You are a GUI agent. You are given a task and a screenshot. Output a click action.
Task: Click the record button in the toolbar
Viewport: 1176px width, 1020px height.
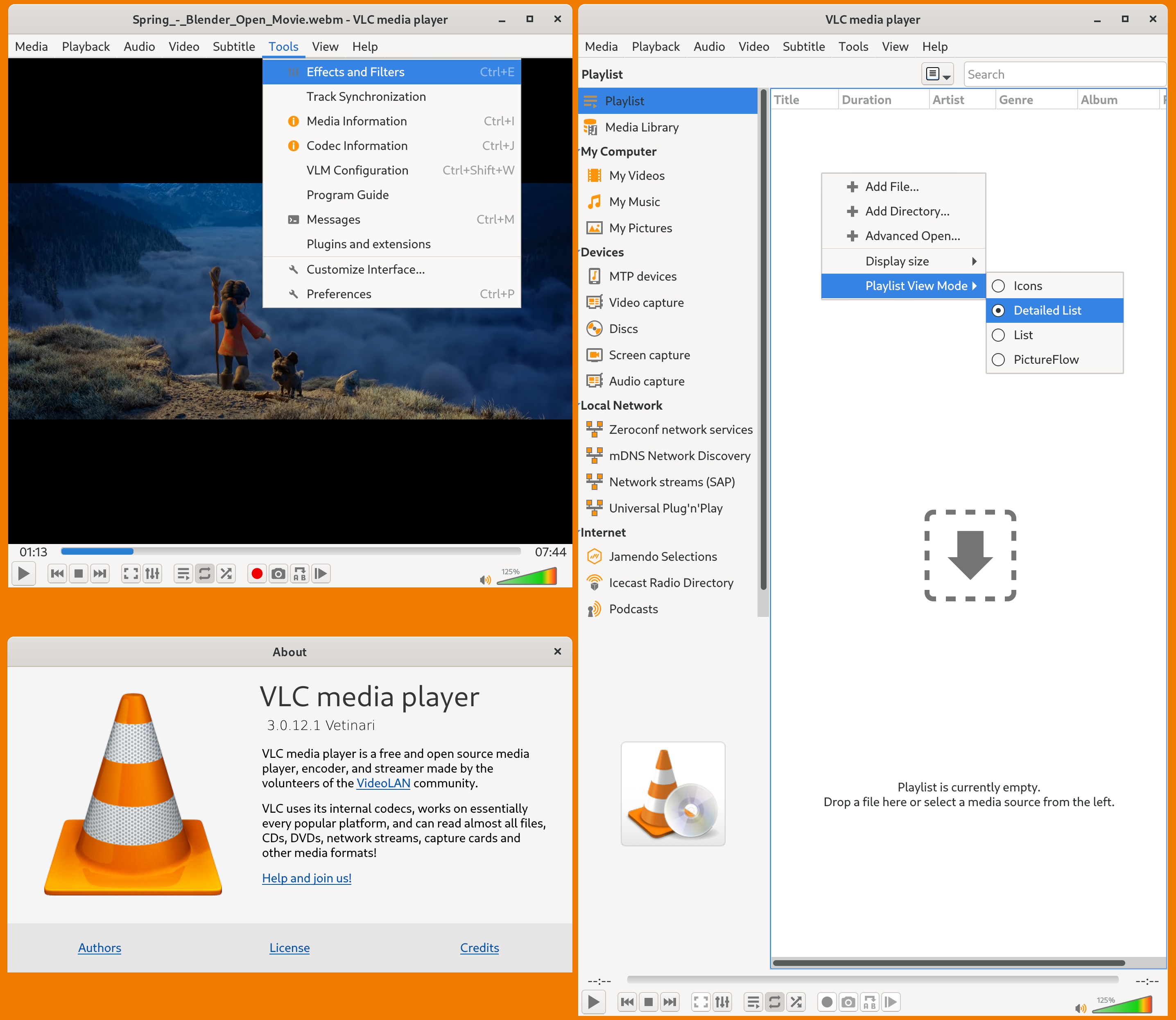[257, 574]
